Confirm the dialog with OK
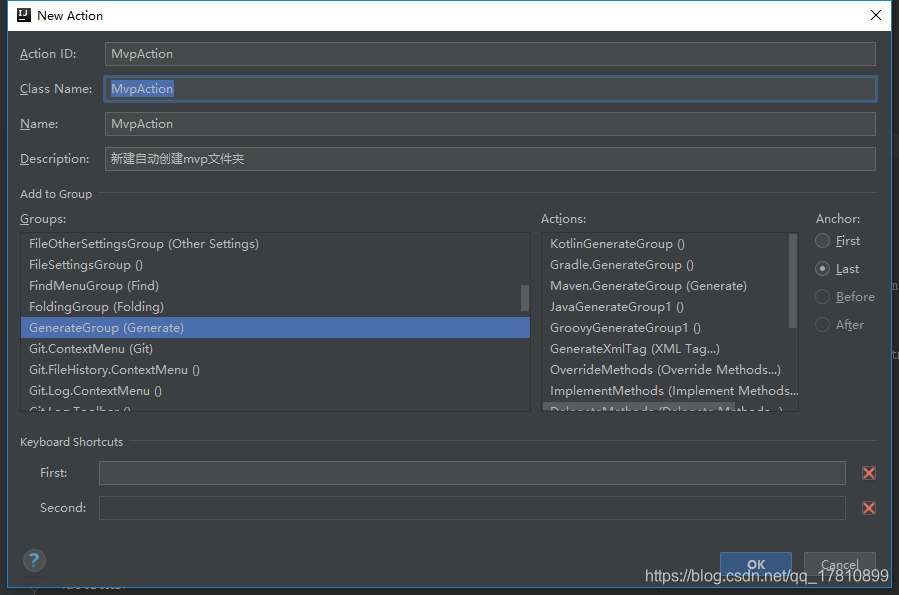This screenshot has width=899, height=595. click(756, 564)
